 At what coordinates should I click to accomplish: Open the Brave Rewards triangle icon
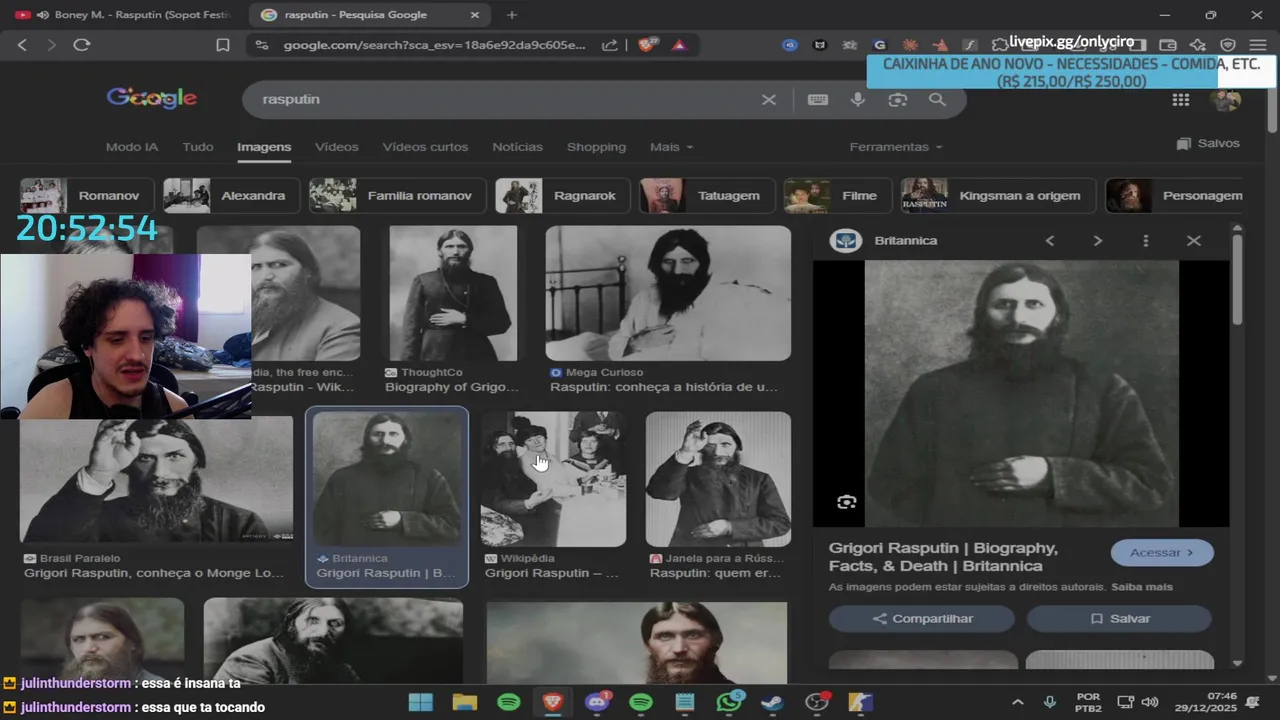tap(678, 45)
